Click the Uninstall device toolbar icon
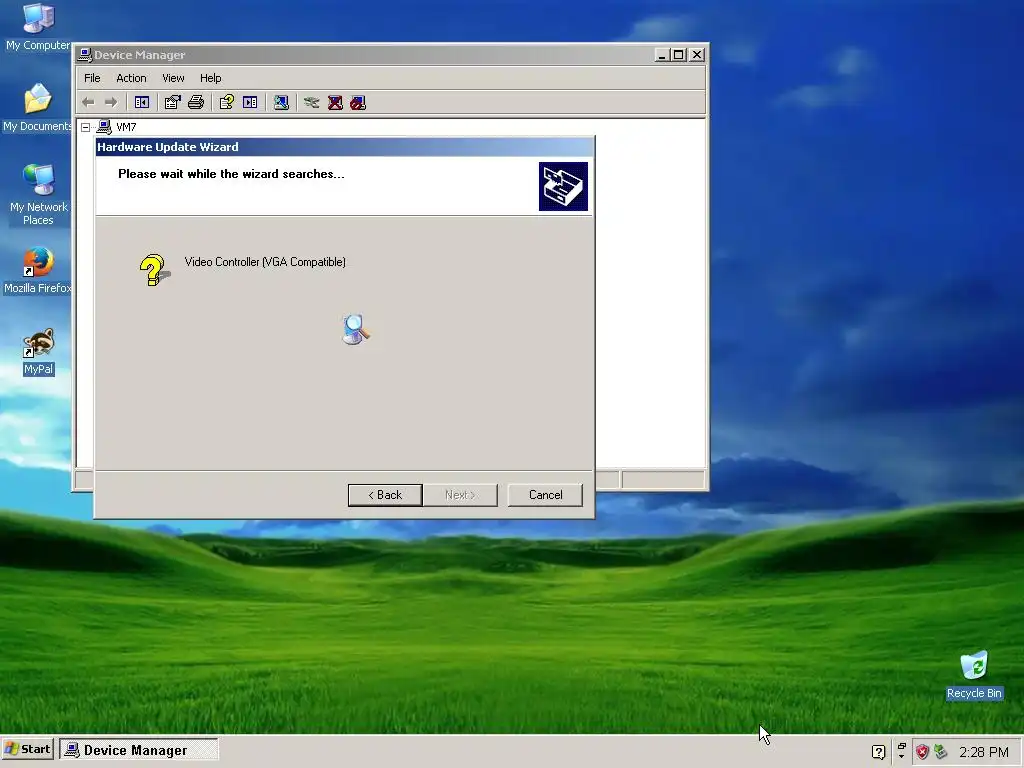Viewport: 1024px width, 768px height. pyautogui.click(x=335, y=103)
